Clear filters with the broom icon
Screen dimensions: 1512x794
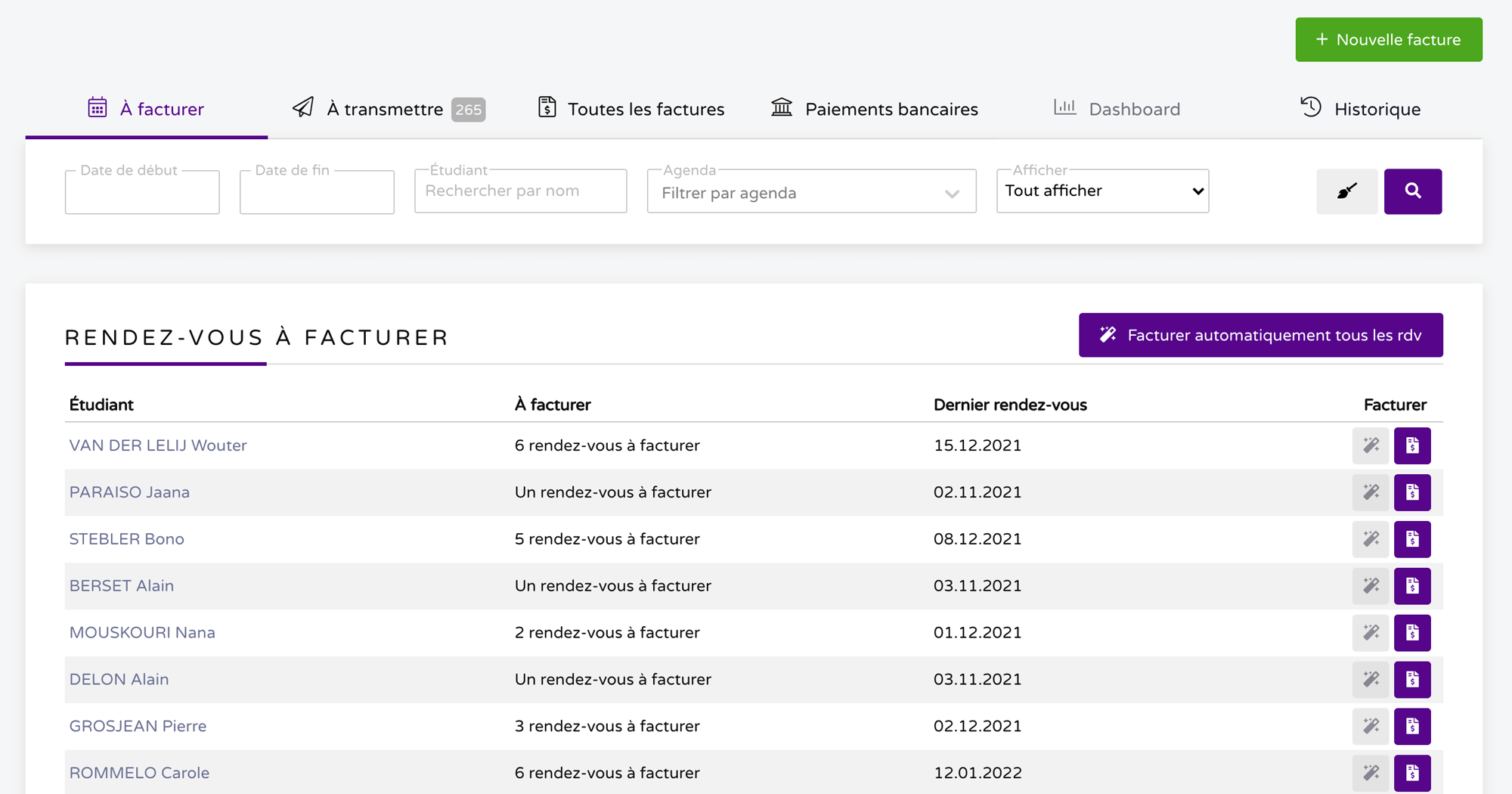1346,191
